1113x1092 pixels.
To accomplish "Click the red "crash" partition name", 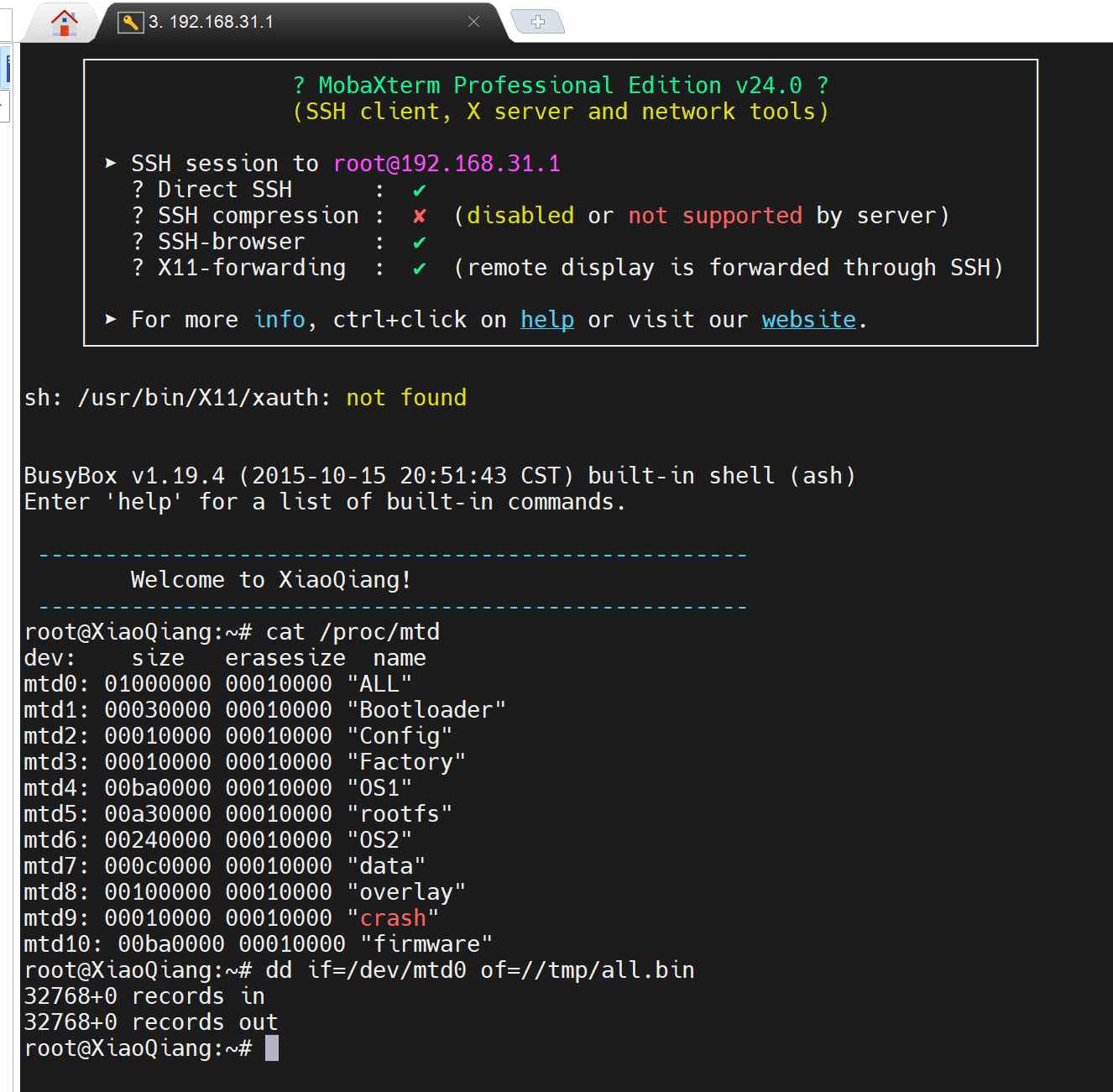I will (393, 918).
